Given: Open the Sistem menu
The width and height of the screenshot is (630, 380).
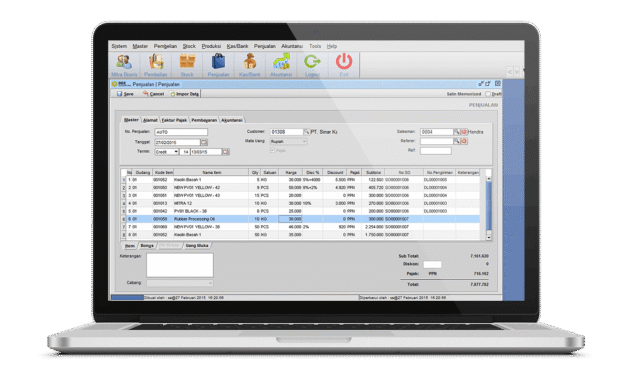Looking at the screenshot, I should (x=119, y=46).
